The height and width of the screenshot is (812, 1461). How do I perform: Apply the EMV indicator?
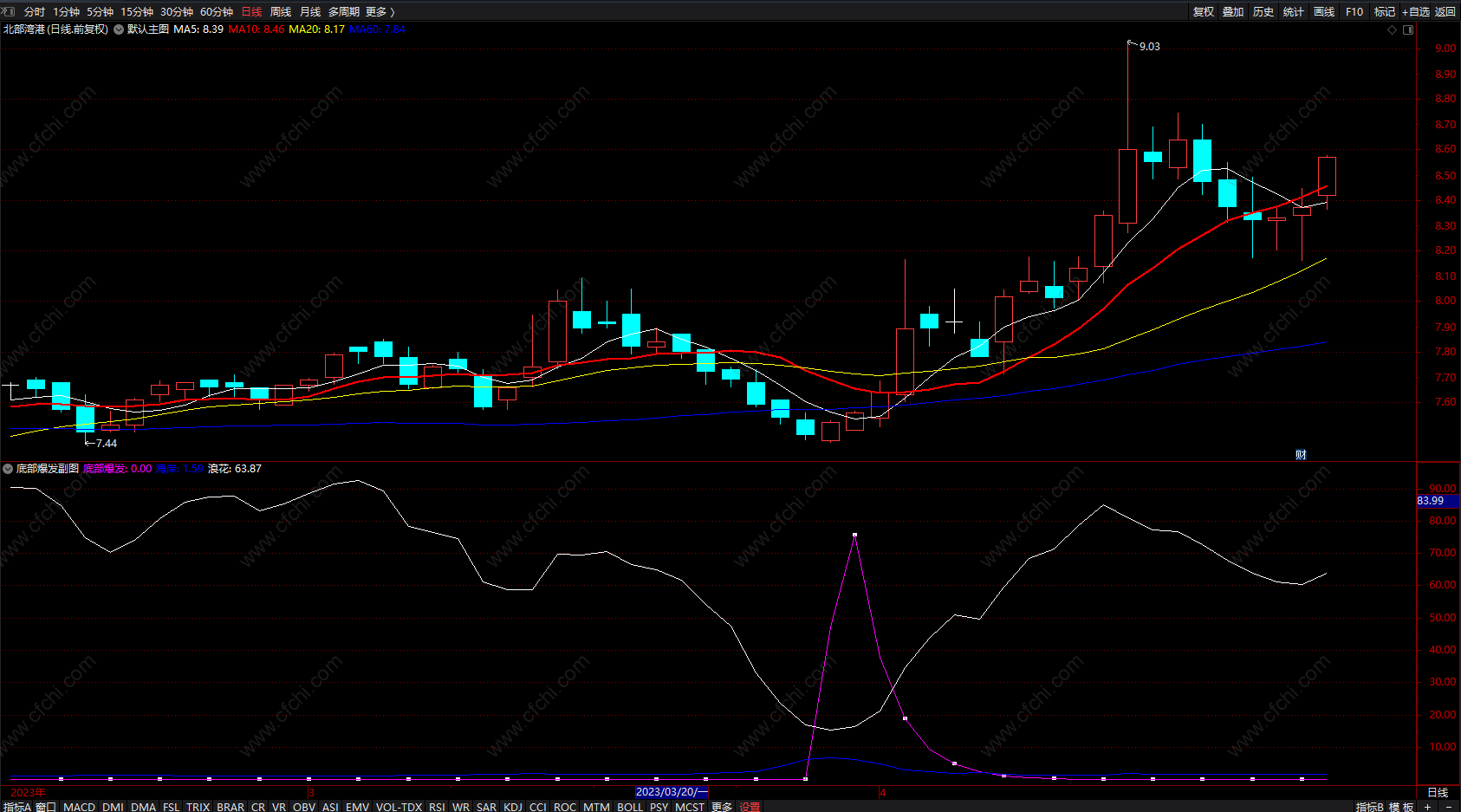pyautogui.click(x=357, y=807)
